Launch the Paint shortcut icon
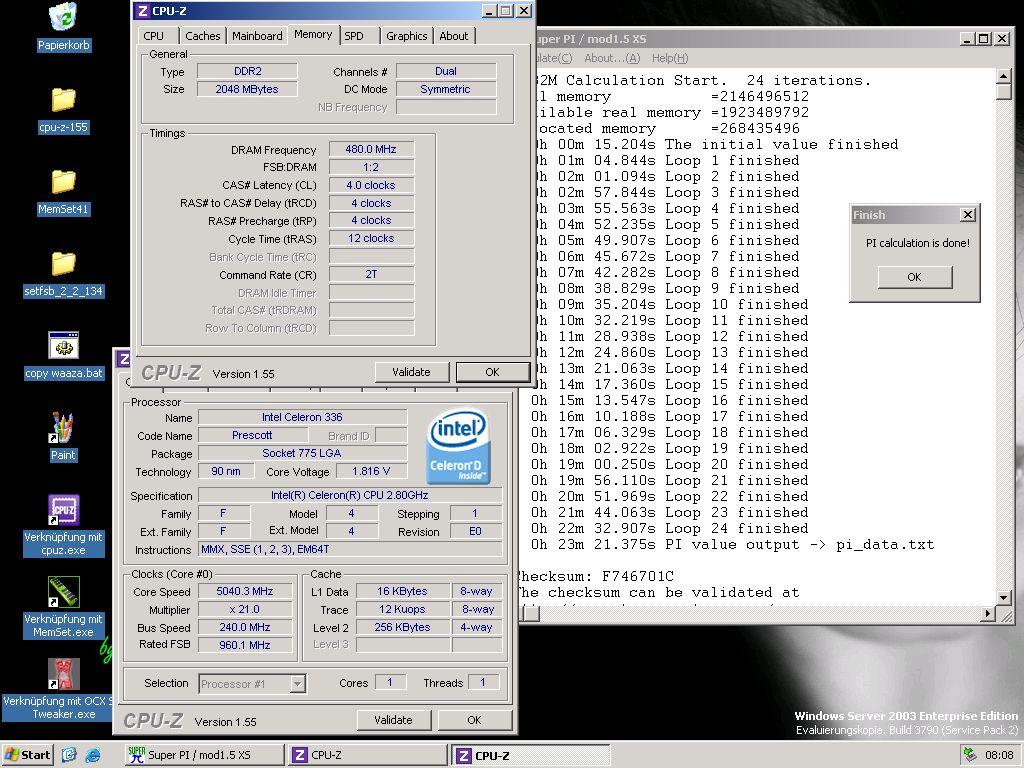 63,428
